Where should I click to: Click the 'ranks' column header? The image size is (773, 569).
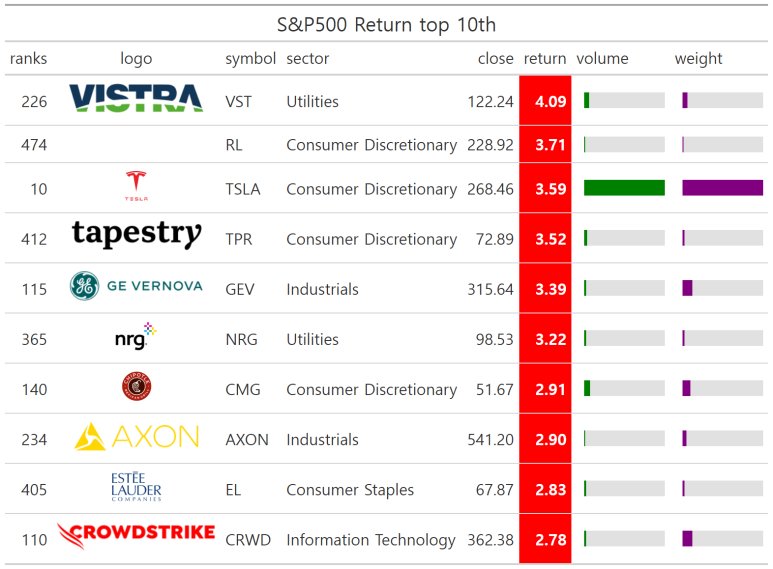[x=28, y=59]
